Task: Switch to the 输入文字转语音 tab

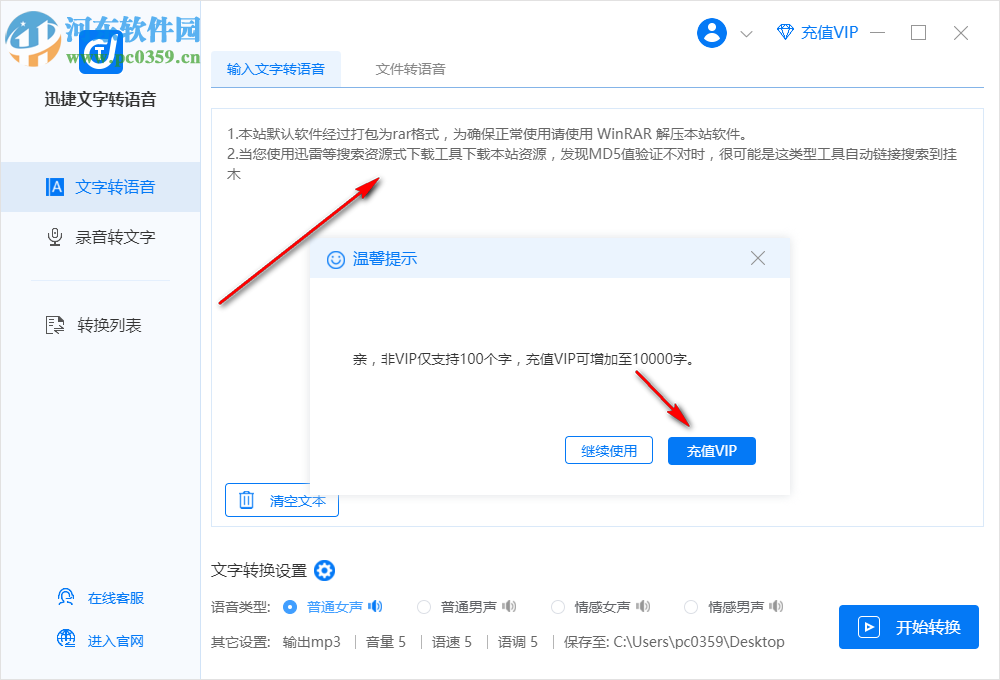Action: (x=276, y=70)
